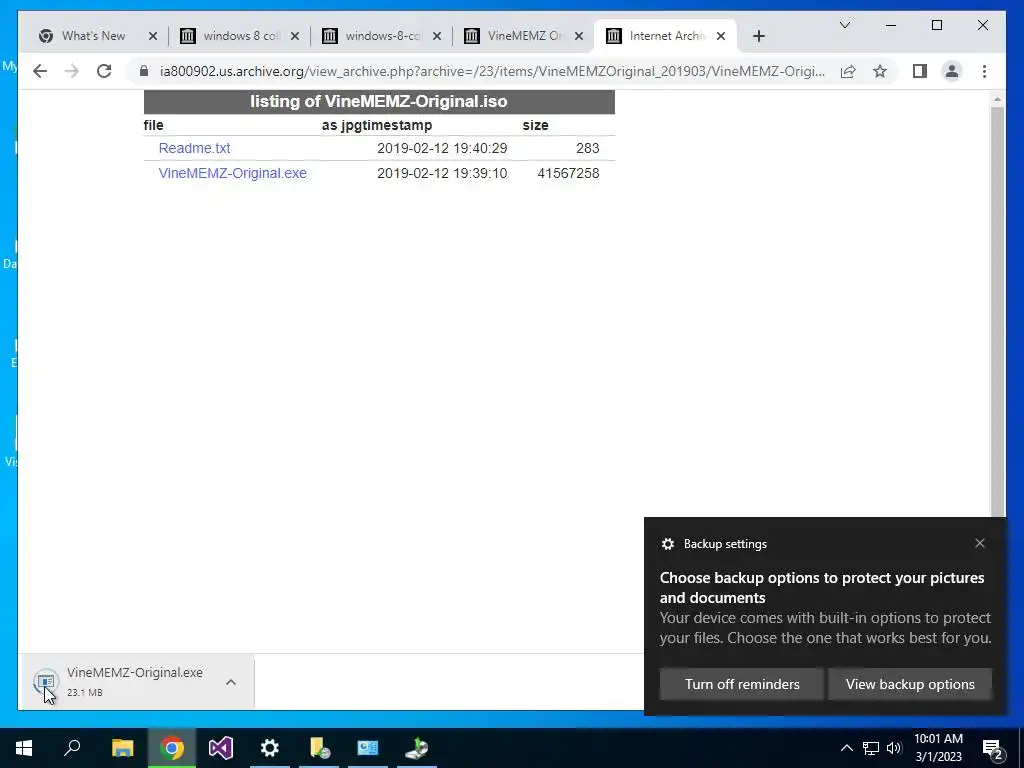The height and width of the screenshot is (768, 1024).
Task: Click View backup options button
Action: tap(910, 684)
